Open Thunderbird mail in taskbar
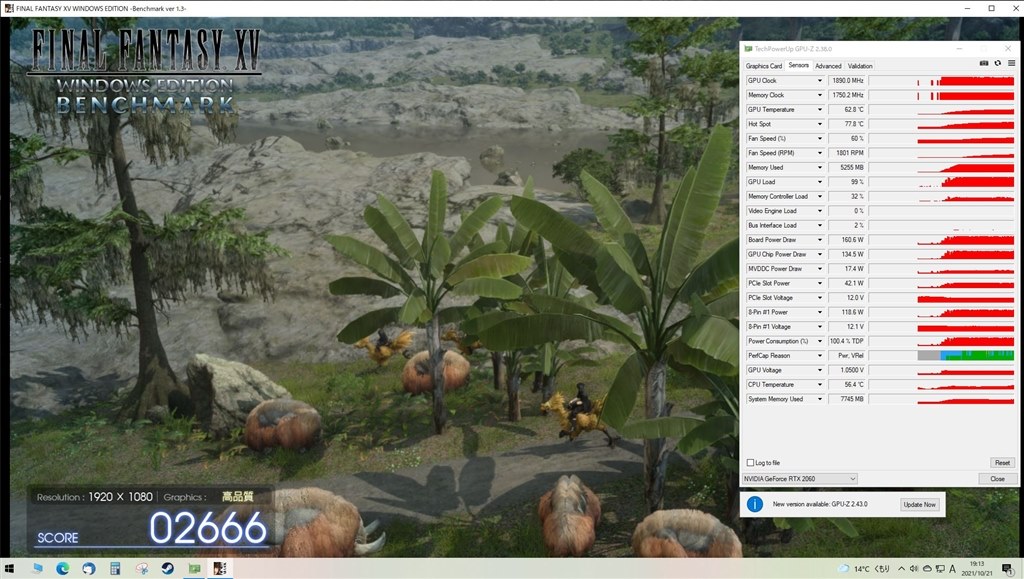The width and height of the screenshot is (1024, 579). coord(89,569)
